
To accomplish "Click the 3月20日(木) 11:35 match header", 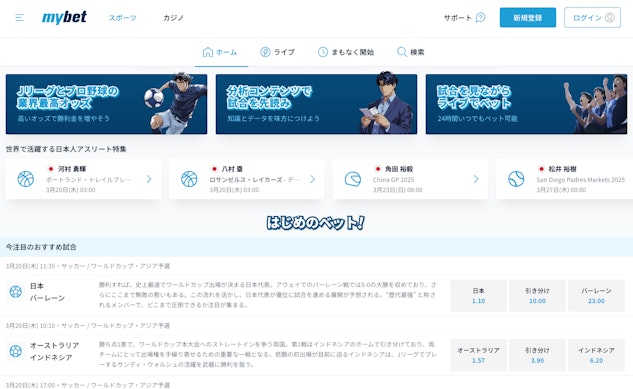I will 88,266.
